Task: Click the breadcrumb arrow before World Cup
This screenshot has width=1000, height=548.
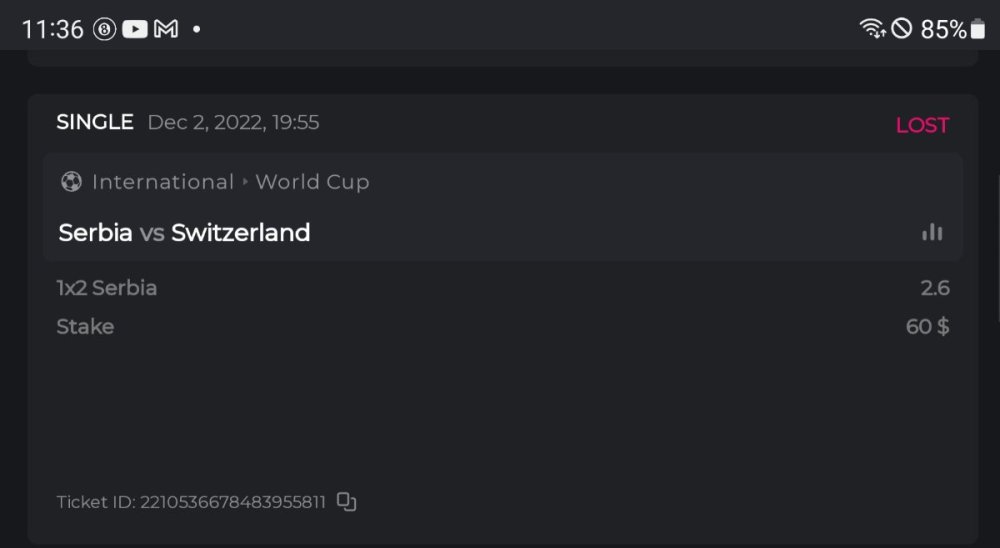Action: pos(245,182)
